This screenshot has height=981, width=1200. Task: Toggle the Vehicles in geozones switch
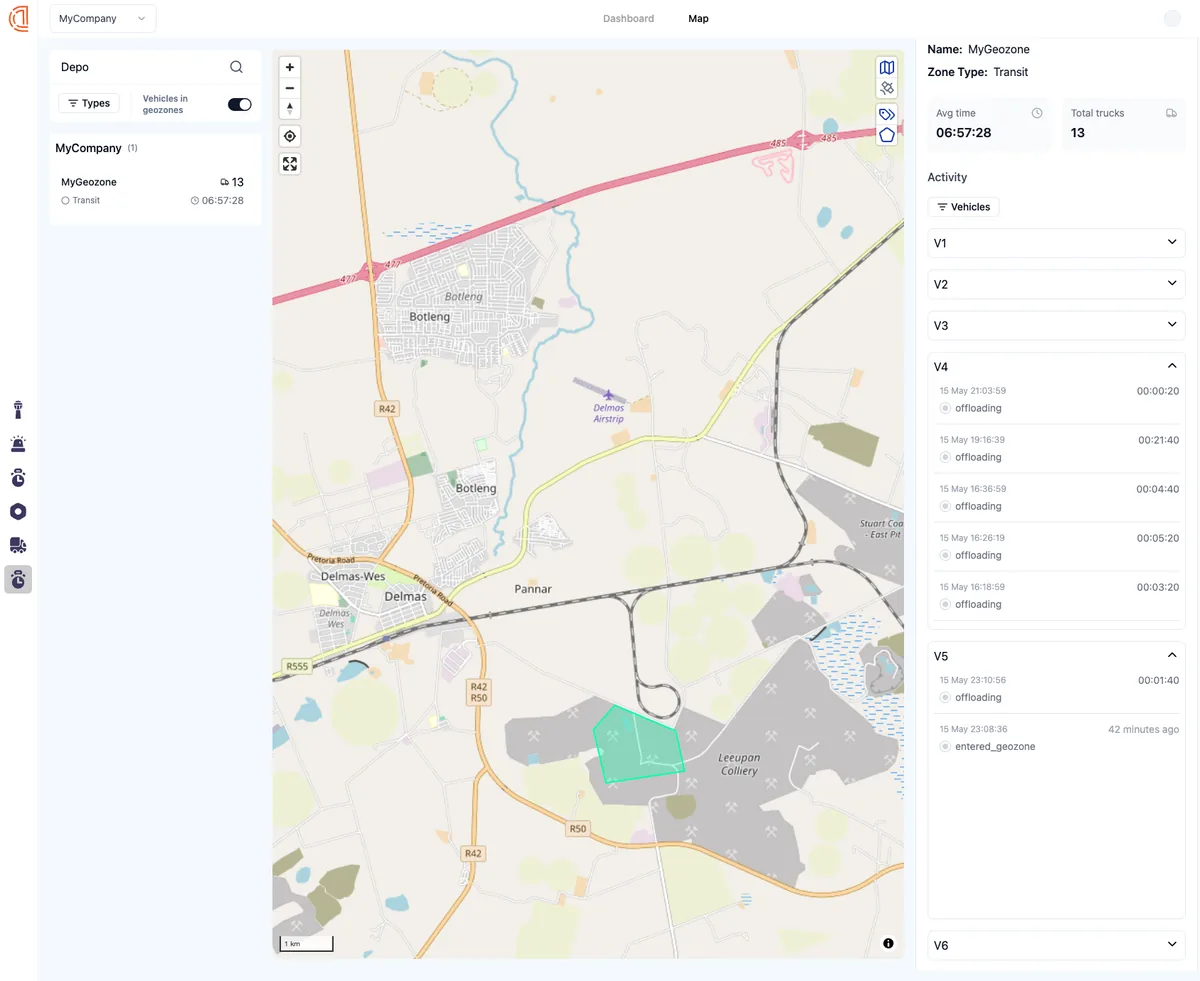[x=239, y=103]
